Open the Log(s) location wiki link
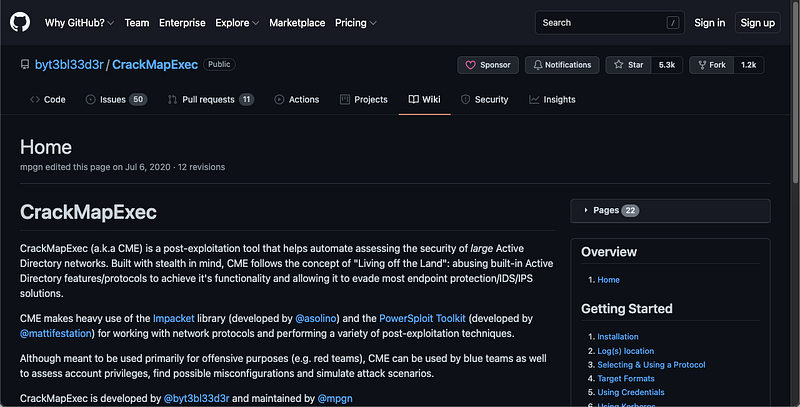The height and width of the screenshot is (407, 800). pos(626,351)
